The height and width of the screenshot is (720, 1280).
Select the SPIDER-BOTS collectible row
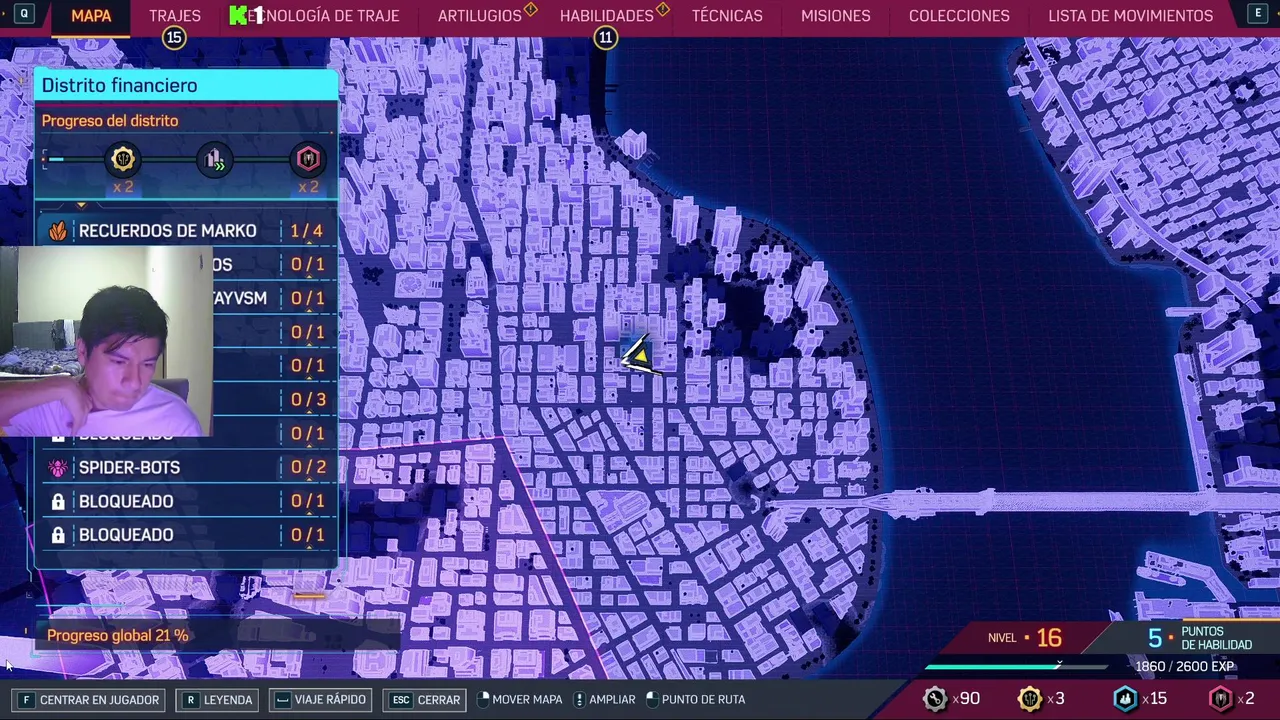tap(186, 468)
